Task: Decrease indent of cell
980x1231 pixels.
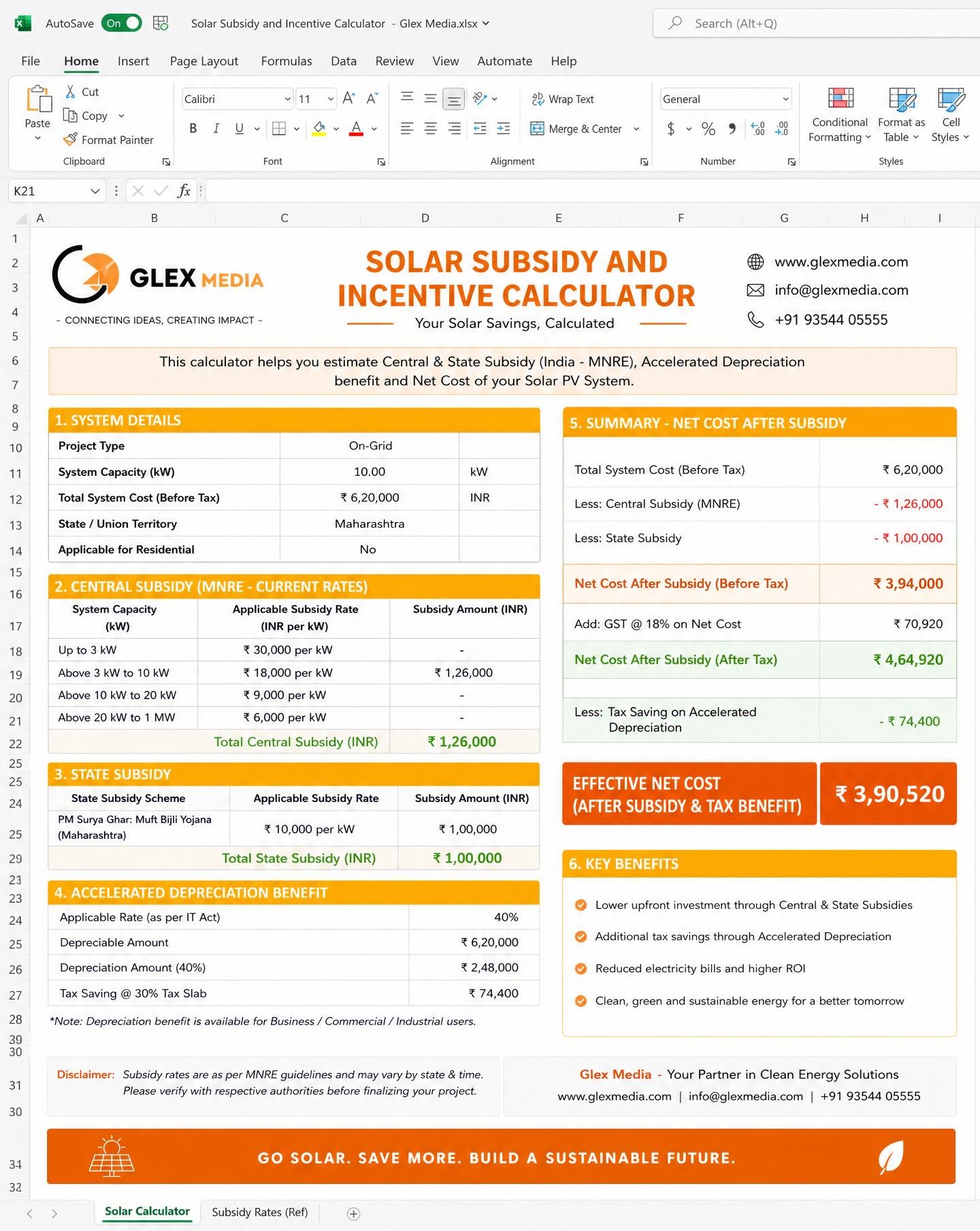Action: click(480, 129)
